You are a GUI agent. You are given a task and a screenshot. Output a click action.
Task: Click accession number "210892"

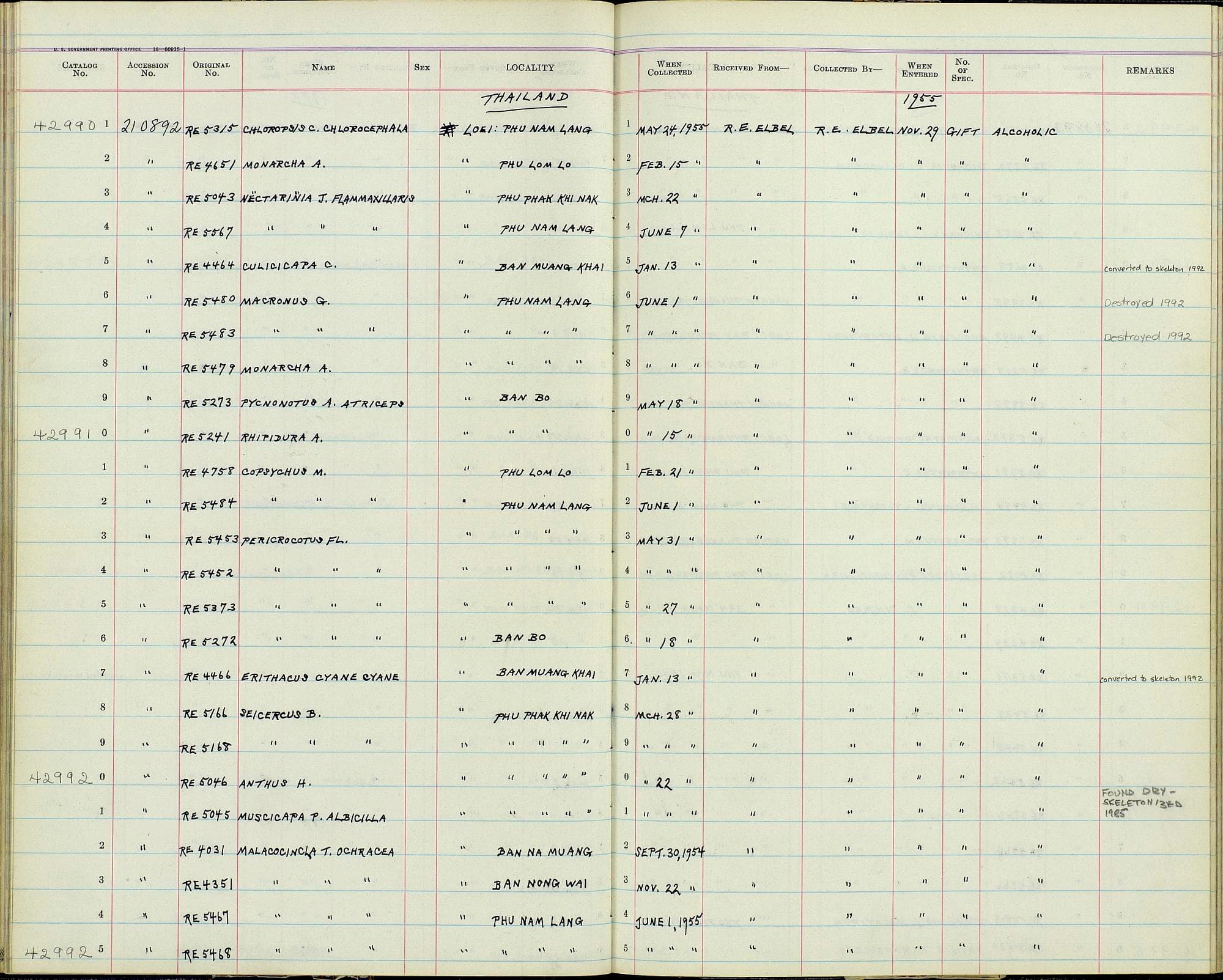[152, 127]
